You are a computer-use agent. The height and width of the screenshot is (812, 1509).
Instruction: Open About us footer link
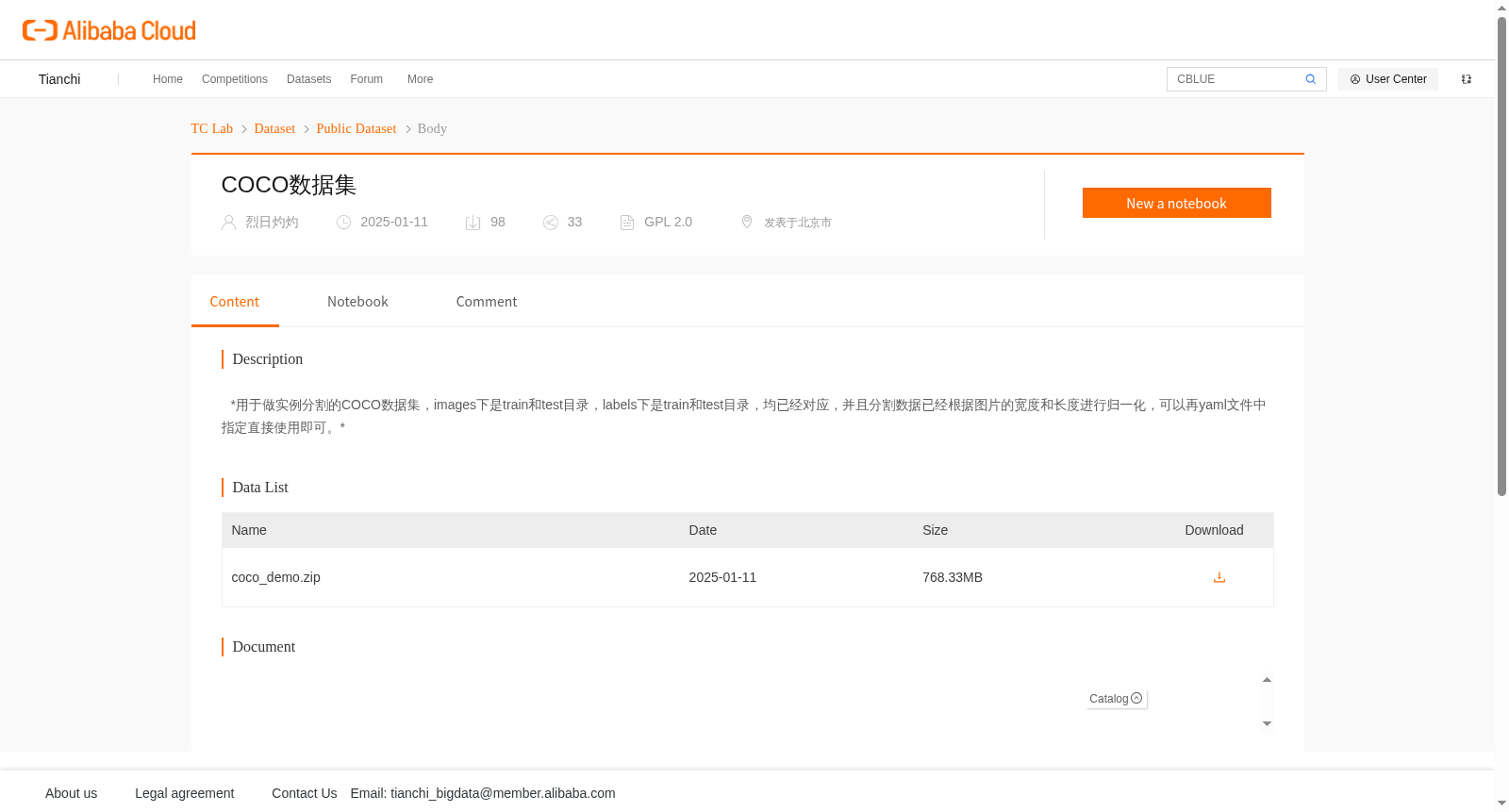click(72, 793)
